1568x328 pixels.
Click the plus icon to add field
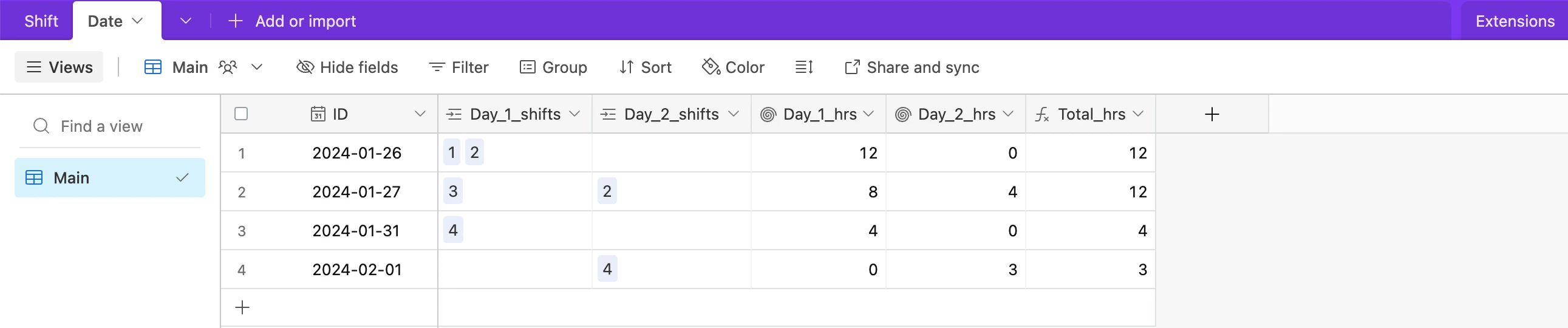tap(1212, 114)
